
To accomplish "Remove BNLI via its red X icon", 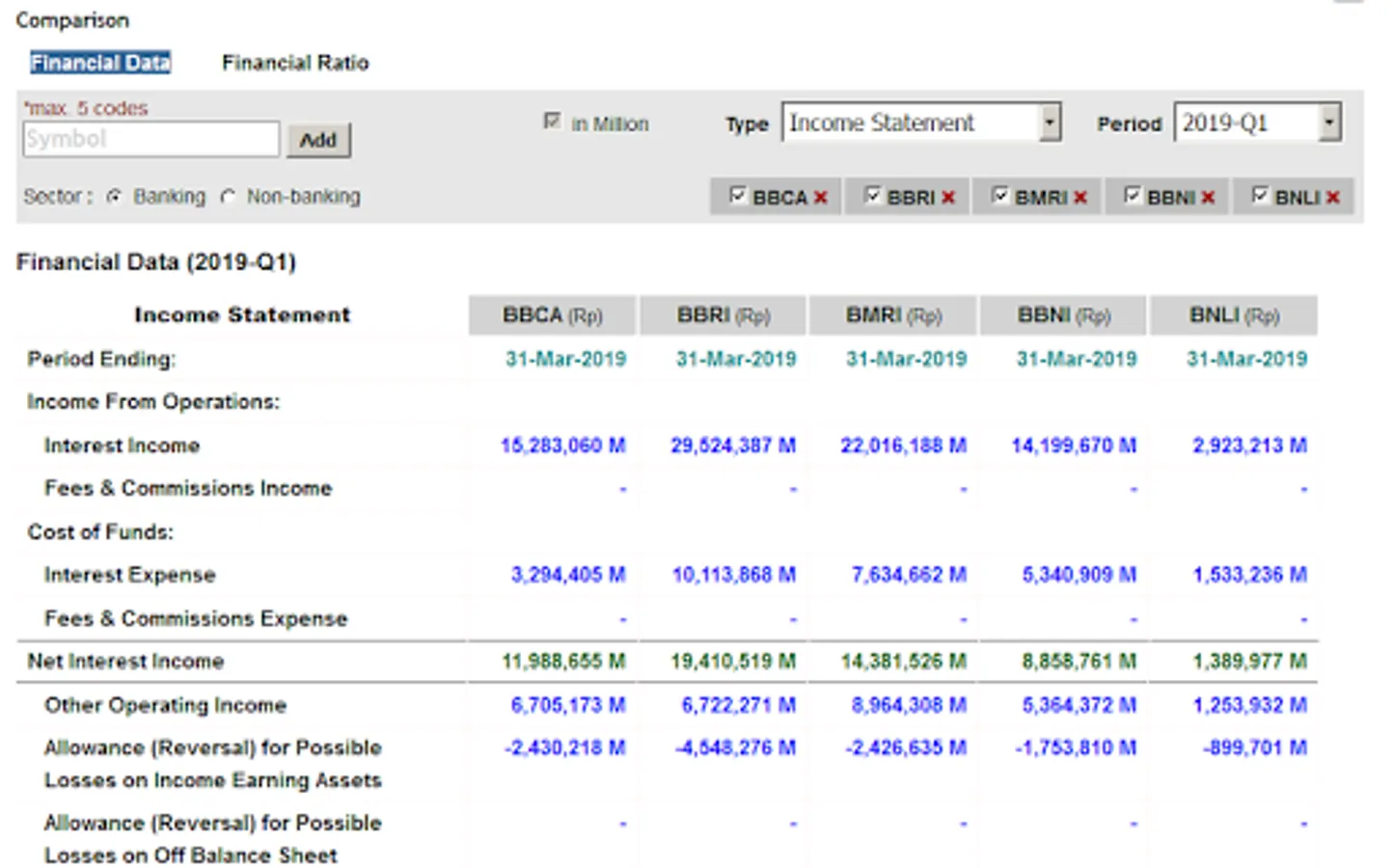I will (x=1332, y=198).
